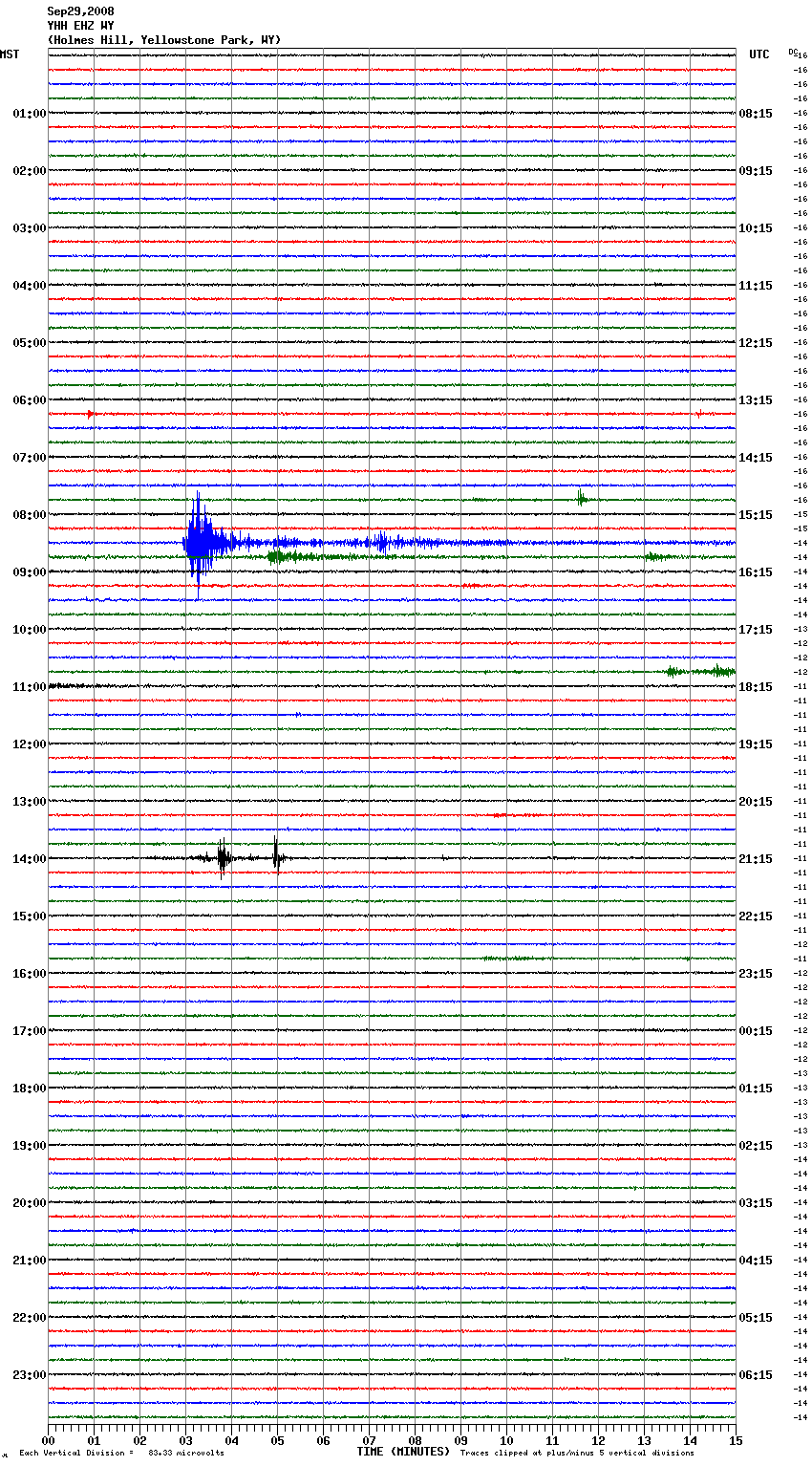Select the 23:00 MST row label
The height and width of the screenshot is (1466, 812).
coord(29,1375)
